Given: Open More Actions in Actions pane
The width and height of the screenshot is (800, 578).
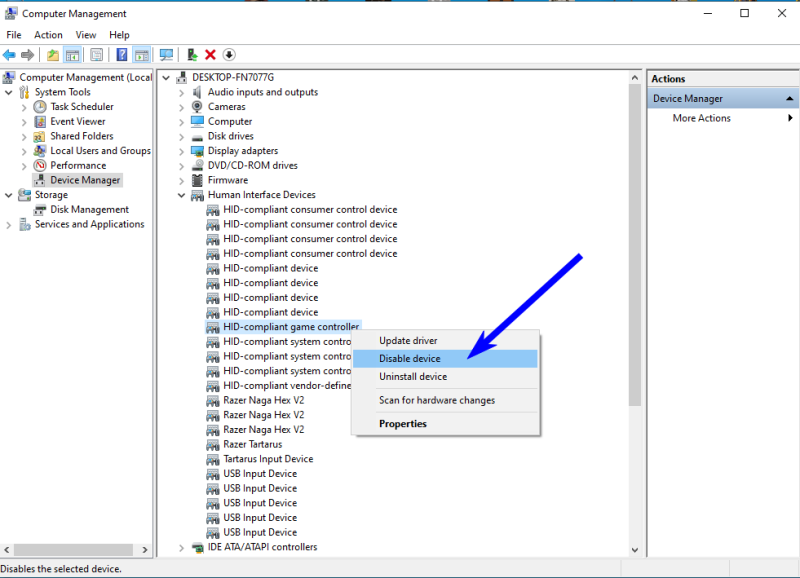Looking at the screenshot, I should 701,118.
